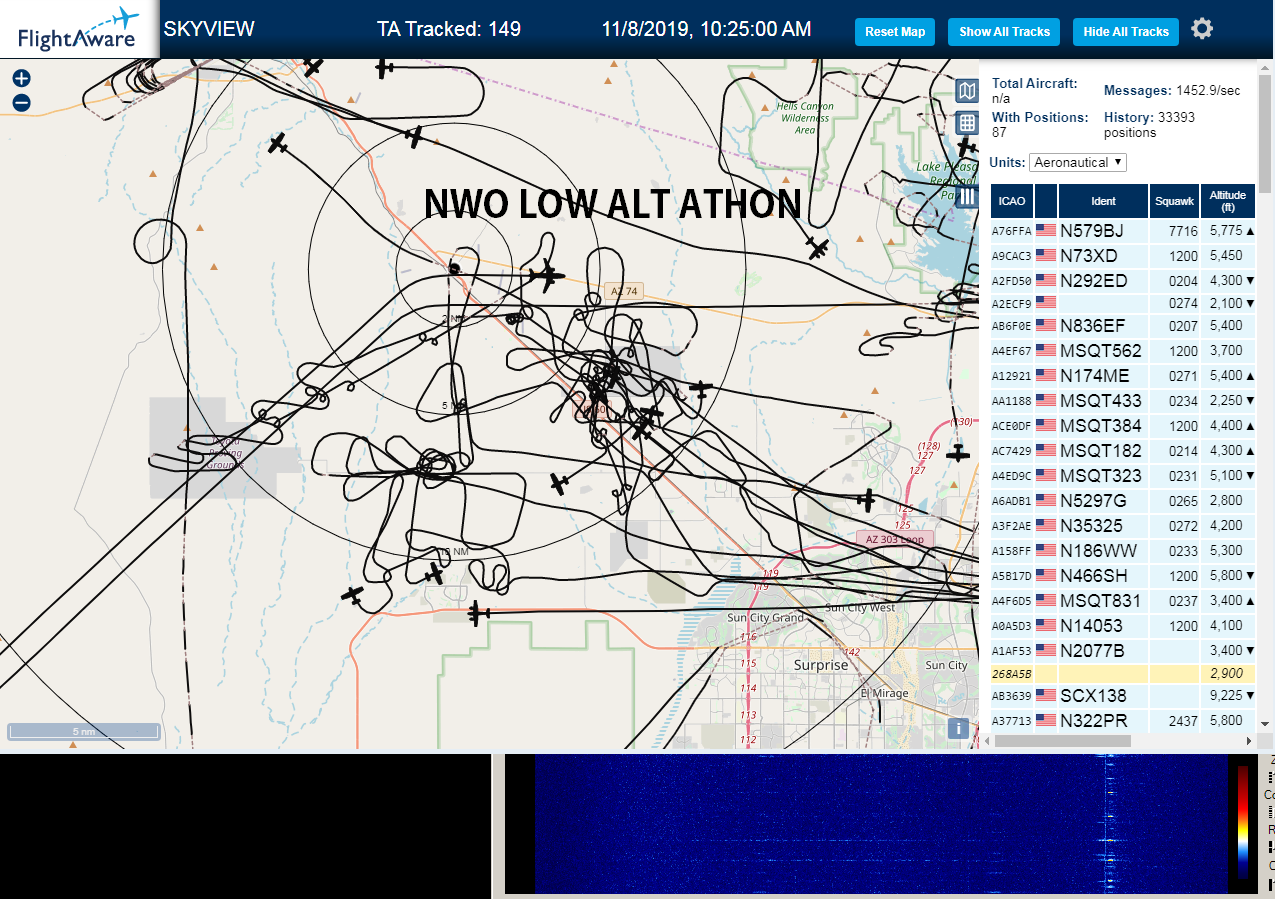Click the FlightAware logo
The image size is (1275, 899).
tap(78, 29)
